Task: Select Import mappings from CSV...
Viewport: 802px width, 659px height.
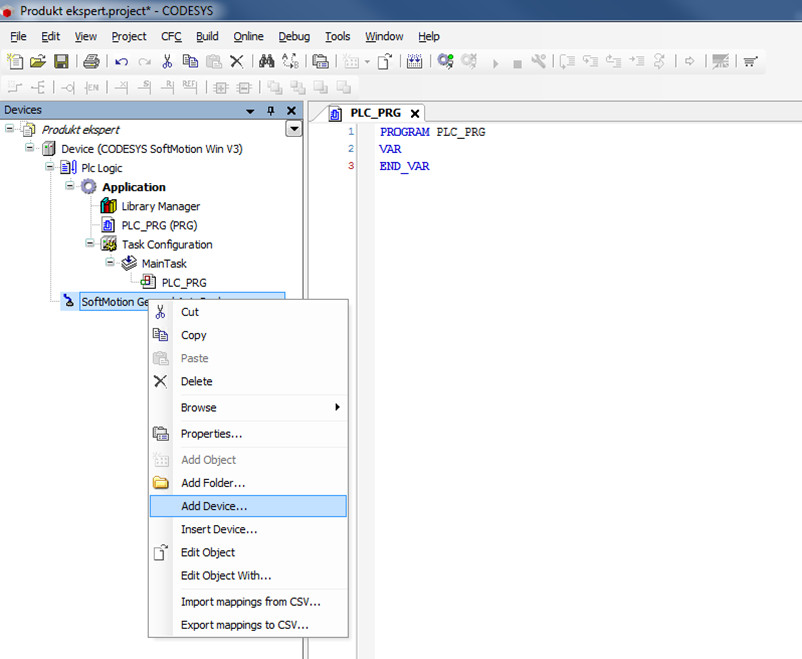Action: click(x=248, y=602)
